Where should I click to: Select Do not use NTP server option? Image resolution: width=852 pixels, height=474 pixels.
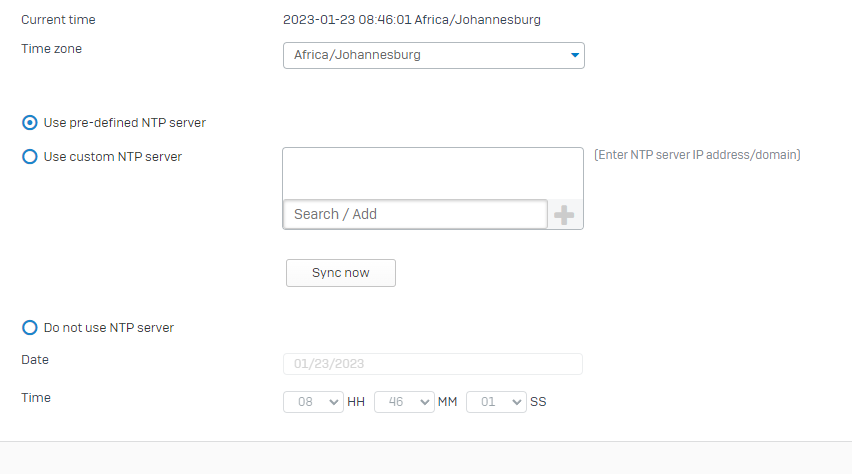(x=30, y=328)
